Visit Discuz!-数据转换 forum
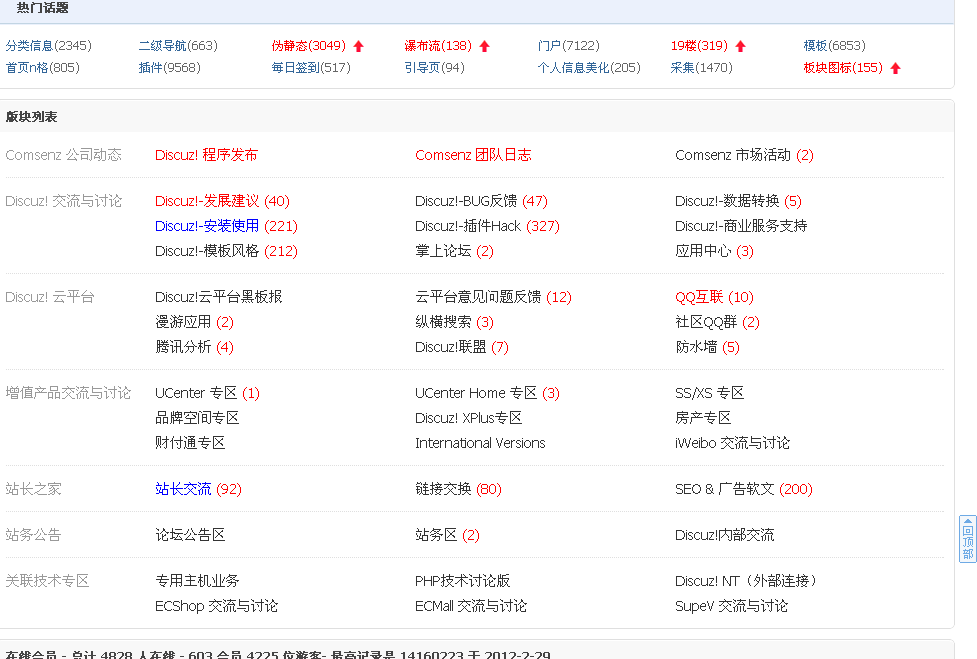Screen dimensions: 977x659 coord(727,201)
